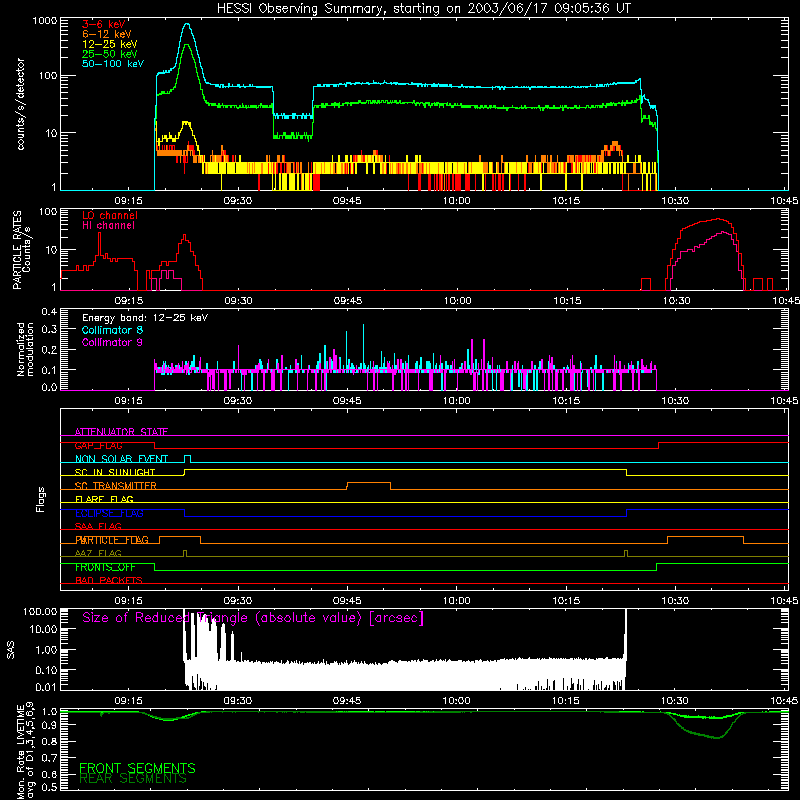Viewport: 800px width, 800px height.
Task: Click the NON_SOLAR_EVENT flag label
Action: [x=121, y=459]
